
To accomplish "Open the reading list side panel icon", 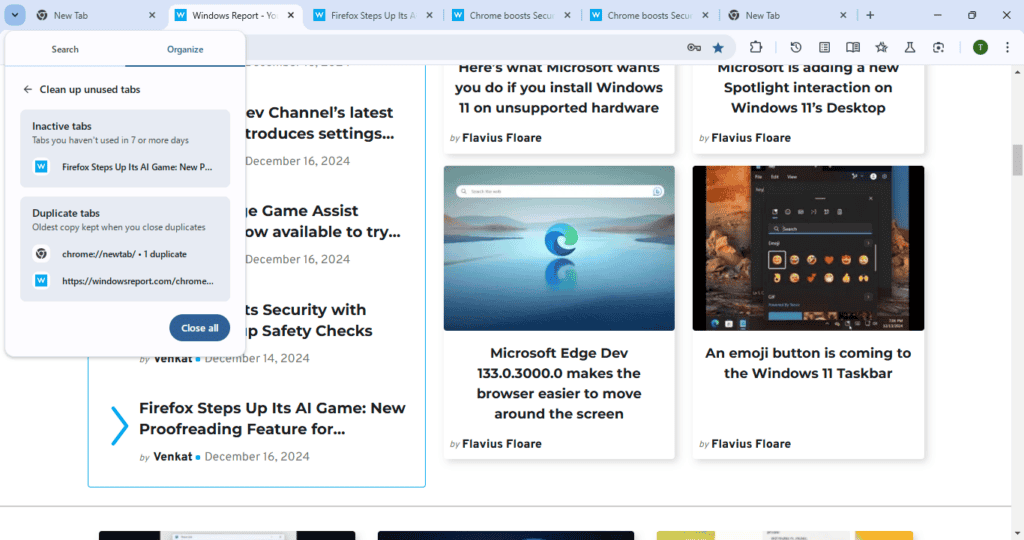I will click(824, 47).
